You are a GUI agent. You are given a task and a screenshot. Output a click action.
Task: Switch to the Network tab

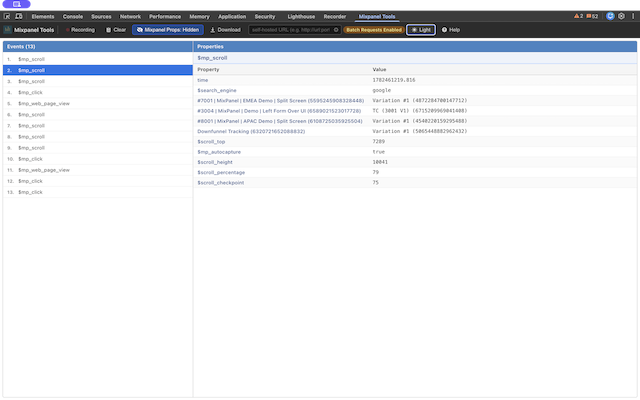130,17
